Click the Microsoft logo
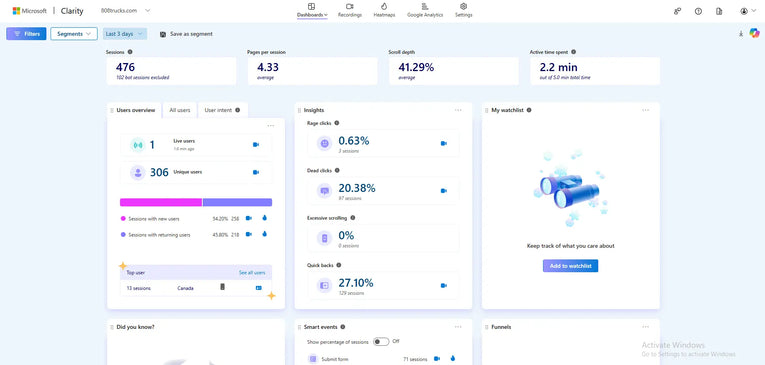765x365 pixels. tap(30, 11)
